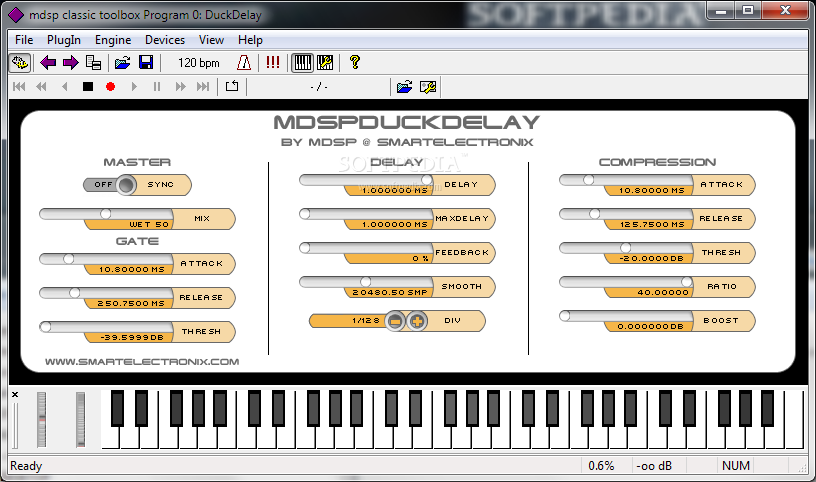Click the chain/engine icon at toolbar start
Image resolution: width=816 pixels, height=482 pixels.
click(20, 63)
